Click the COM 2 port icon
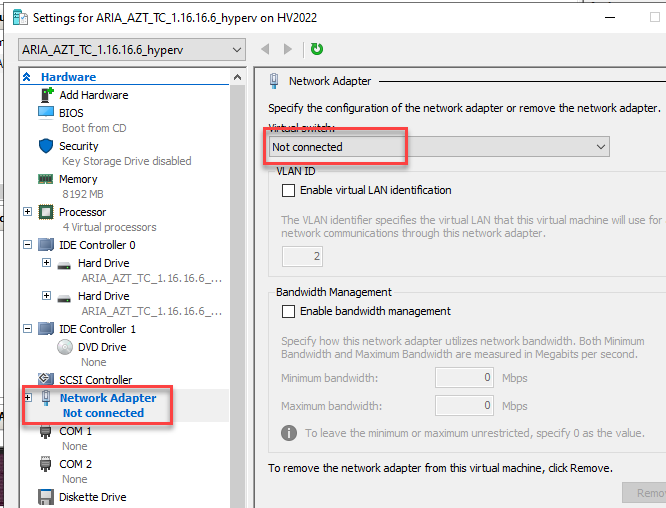 tap(45, 464)
